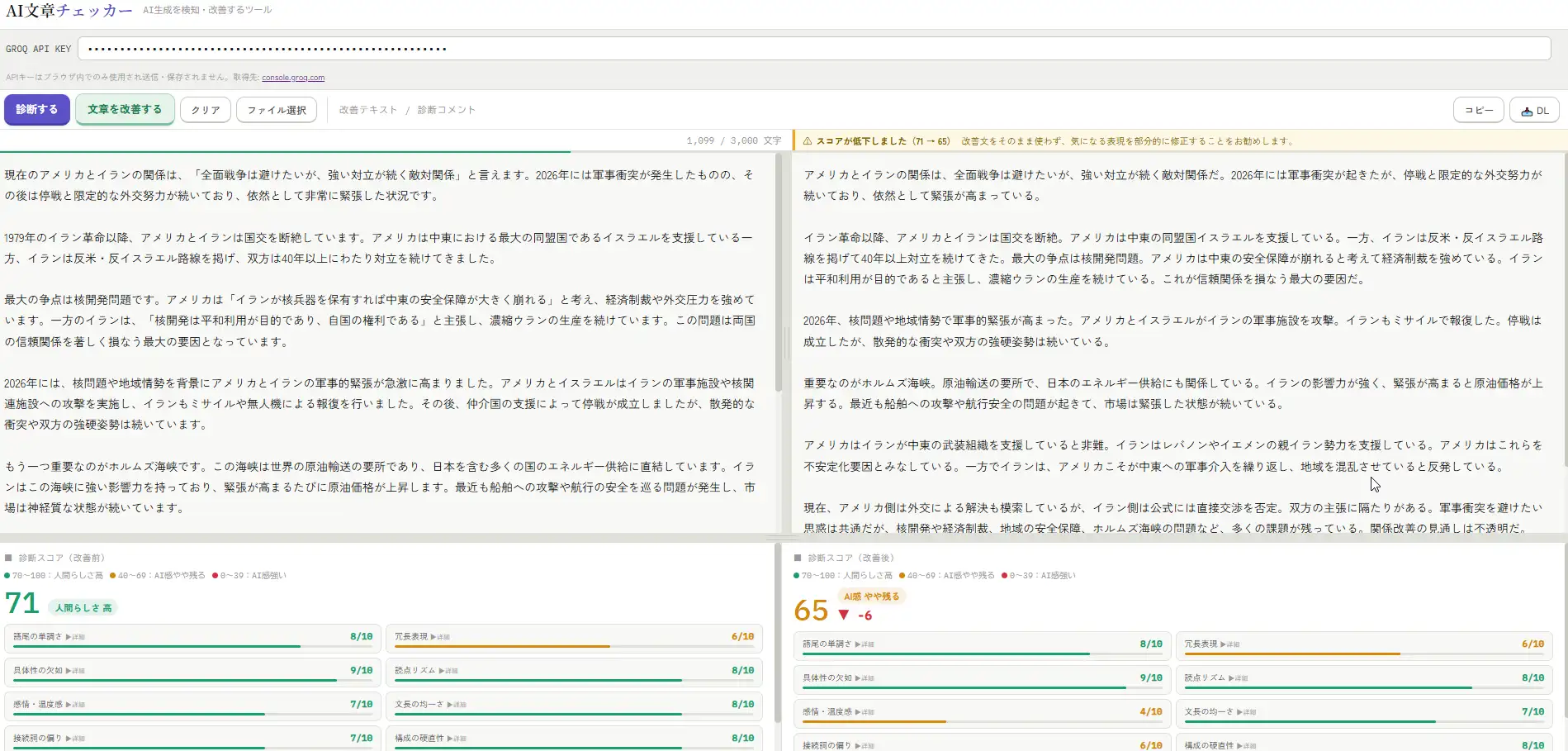
Task: Click the 診断スコア（改善後） heading
Action: click(x=851, y=558)
